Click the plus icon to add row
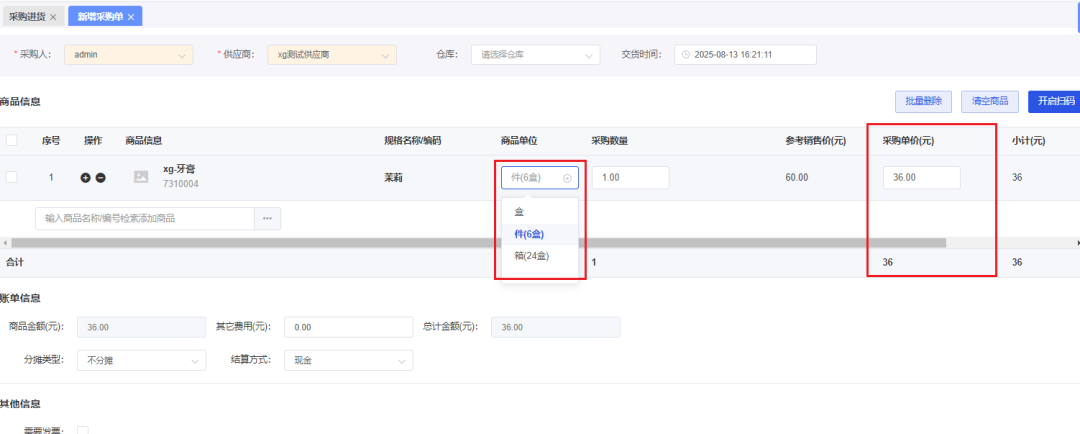Image resolution: width=1080 pixels, height=434 pixels. [86, 178]
